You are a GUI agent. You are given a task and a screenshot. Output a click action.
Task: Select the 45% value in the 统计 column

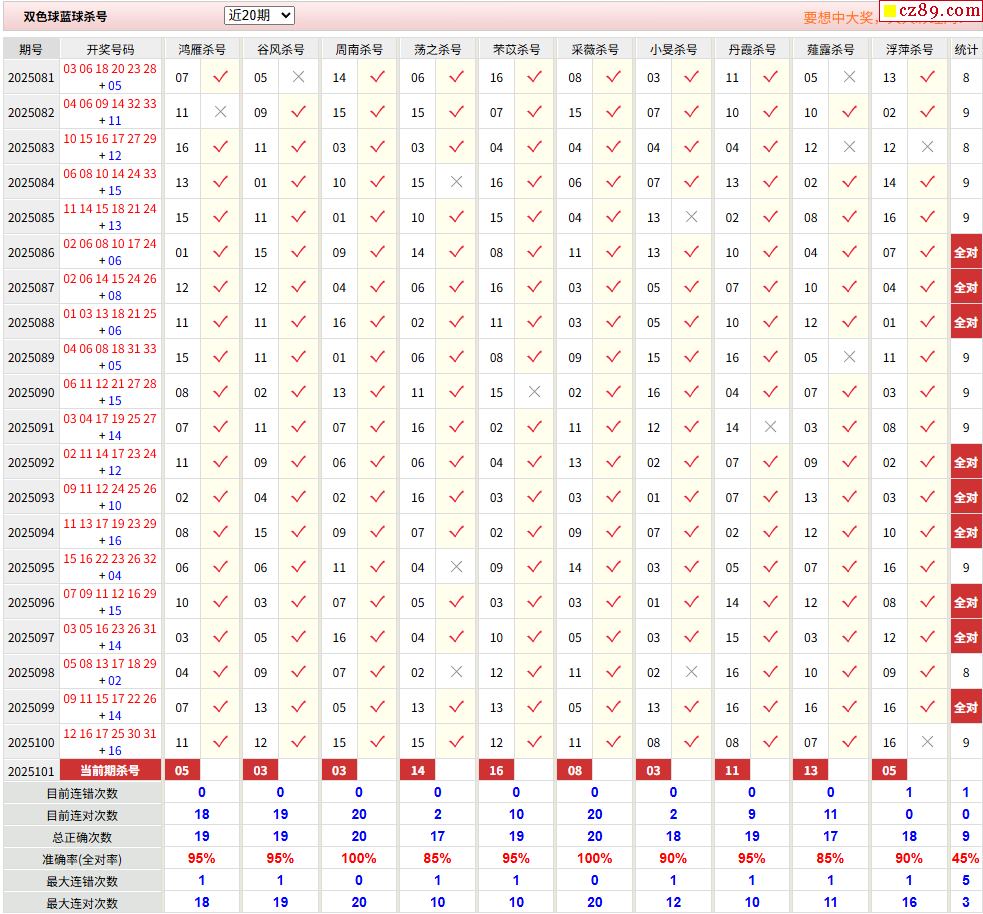click(x=965, y=858)
